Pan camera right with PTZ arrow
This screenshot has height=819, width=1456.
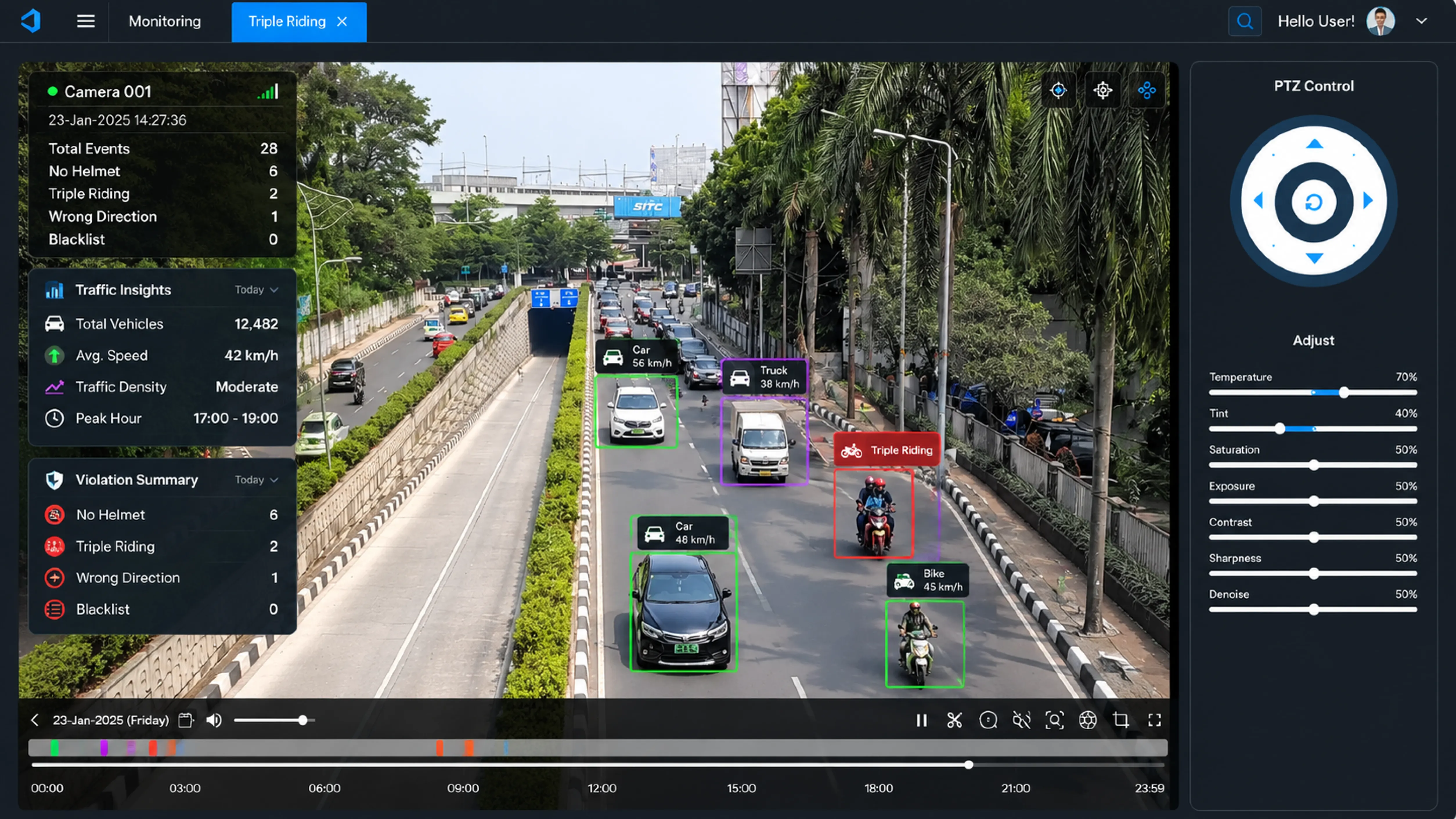click(x=1368, y=200)
